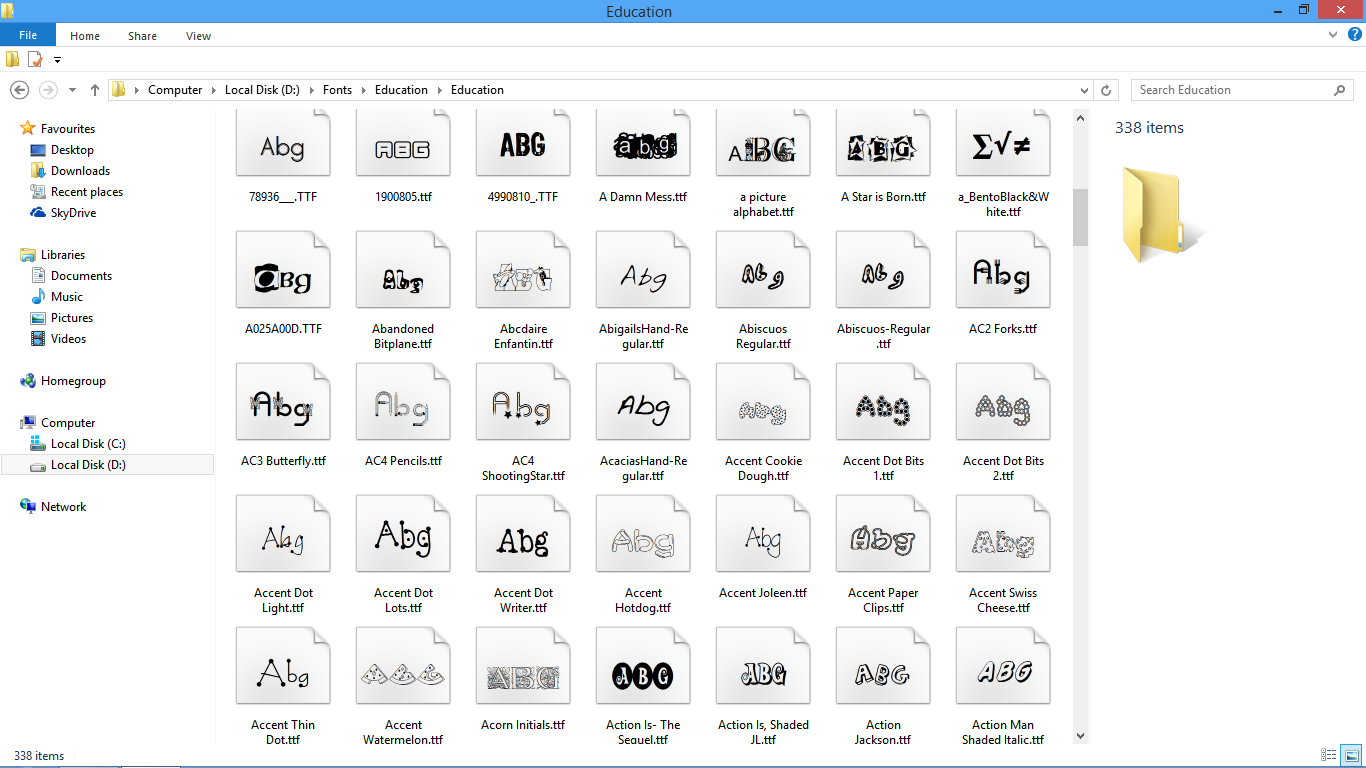This screenshot has height=768, width=1366.
Task: Open the recent locations dropdown beside forward arrow
Action: point(71,90)
